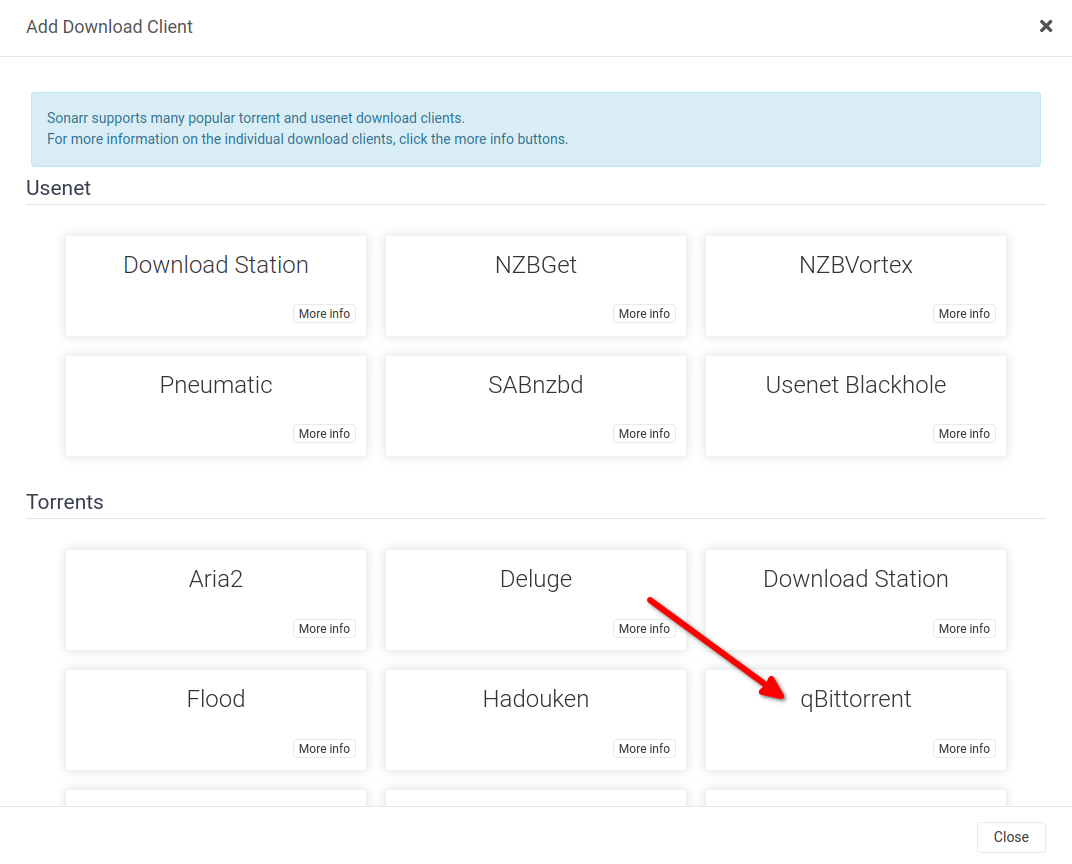Viewport: 1072px width, 864px height.
Task: Open More info for SABnzbd
Action: click(x=644, y=433)
